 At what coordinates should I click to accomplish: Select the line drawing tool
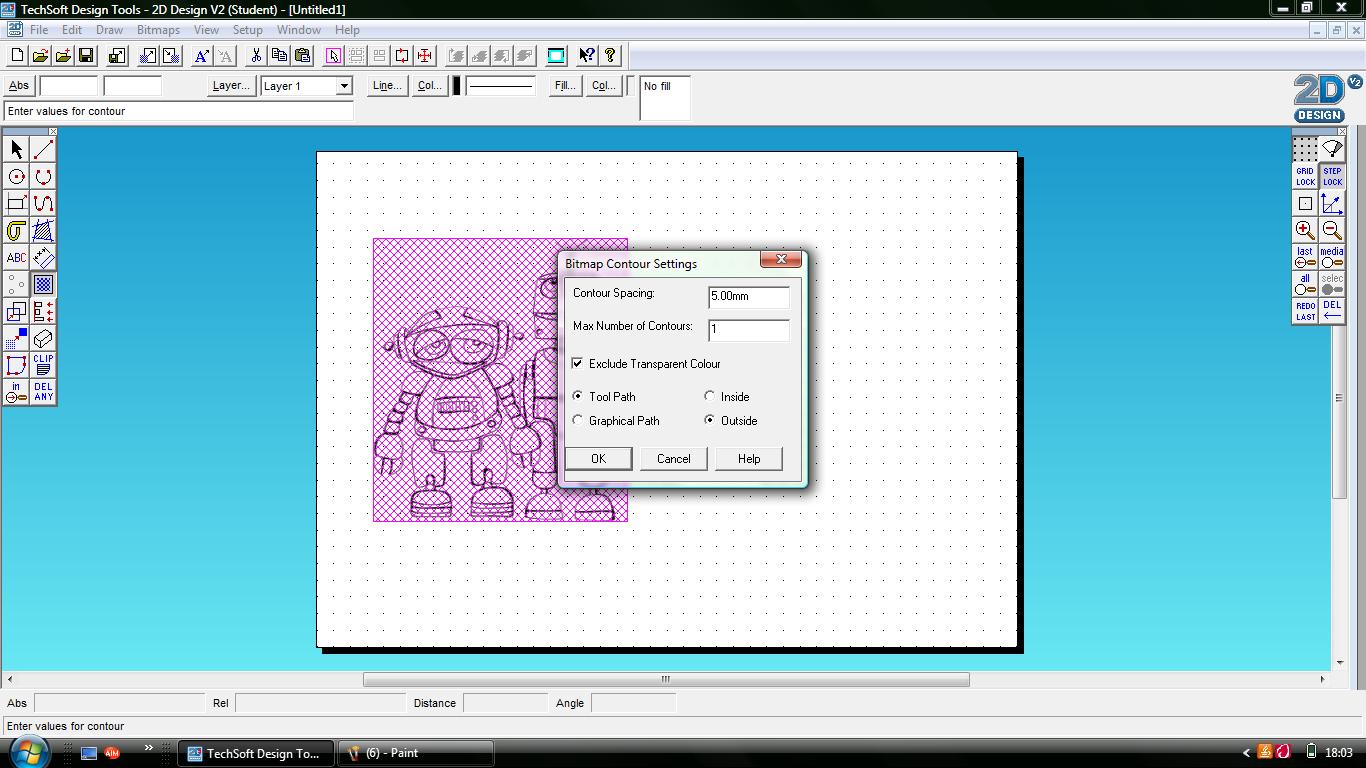42,147
